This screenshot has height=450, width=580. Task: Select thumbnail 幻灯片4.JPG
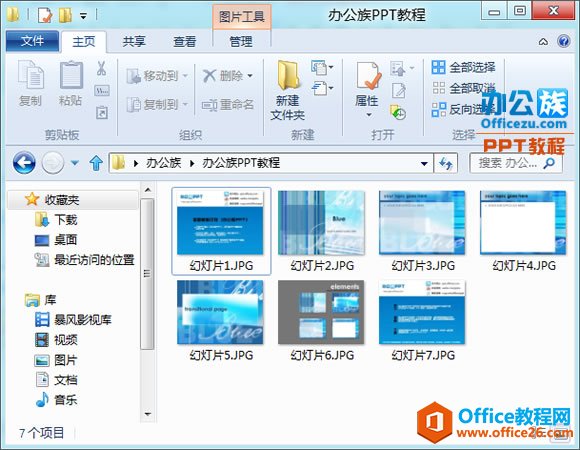tap(524, 231)
